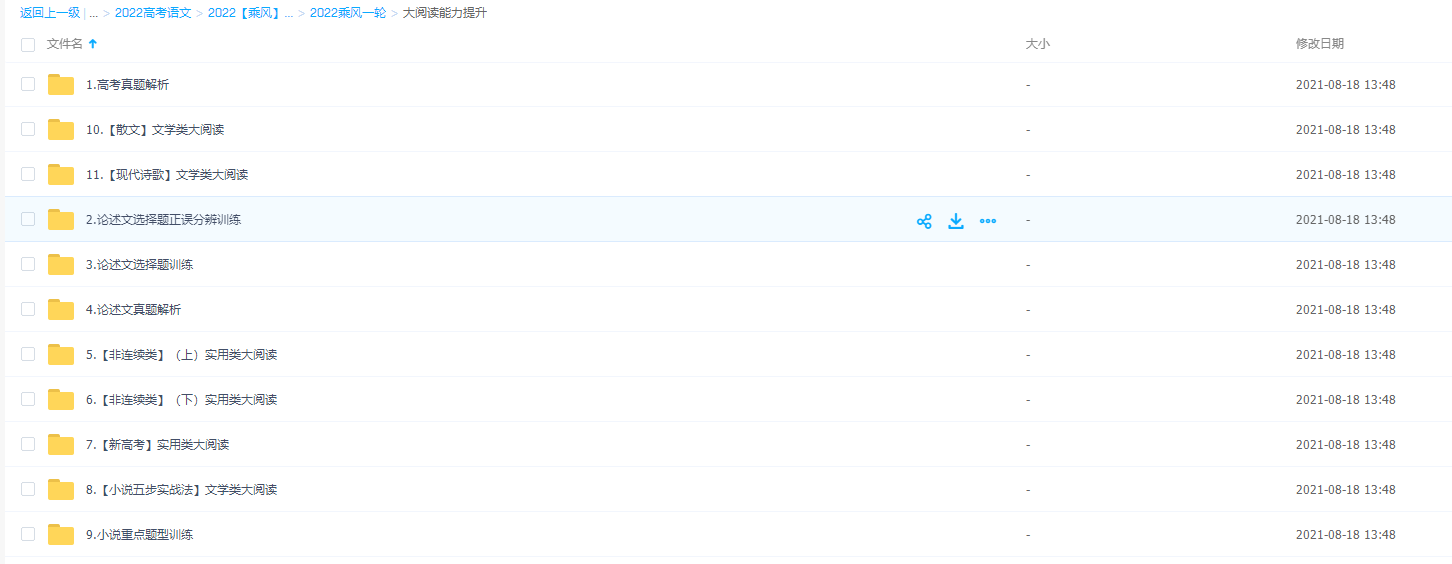Toggle the select-all checkbox in the header

coord(28,45)
